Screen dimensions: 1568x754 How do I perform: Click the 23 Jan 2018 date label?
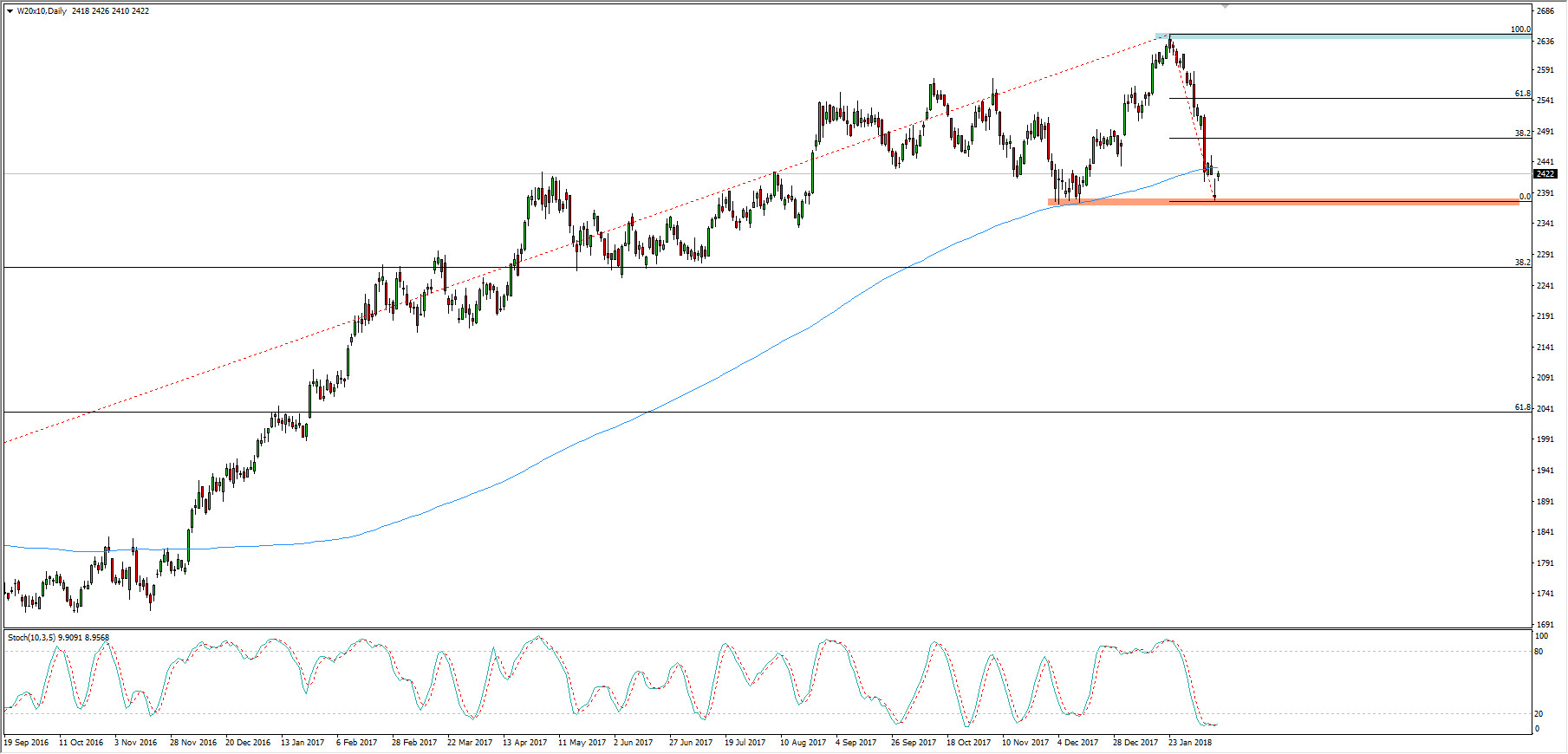pos(1190,743)
